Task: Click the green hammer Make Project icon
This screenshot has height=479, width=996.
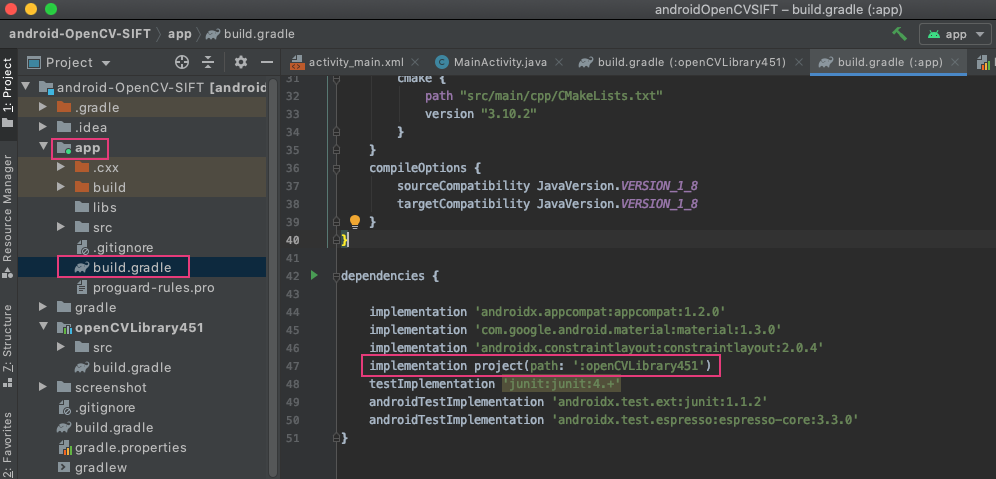Action: (x=899, y=34)
